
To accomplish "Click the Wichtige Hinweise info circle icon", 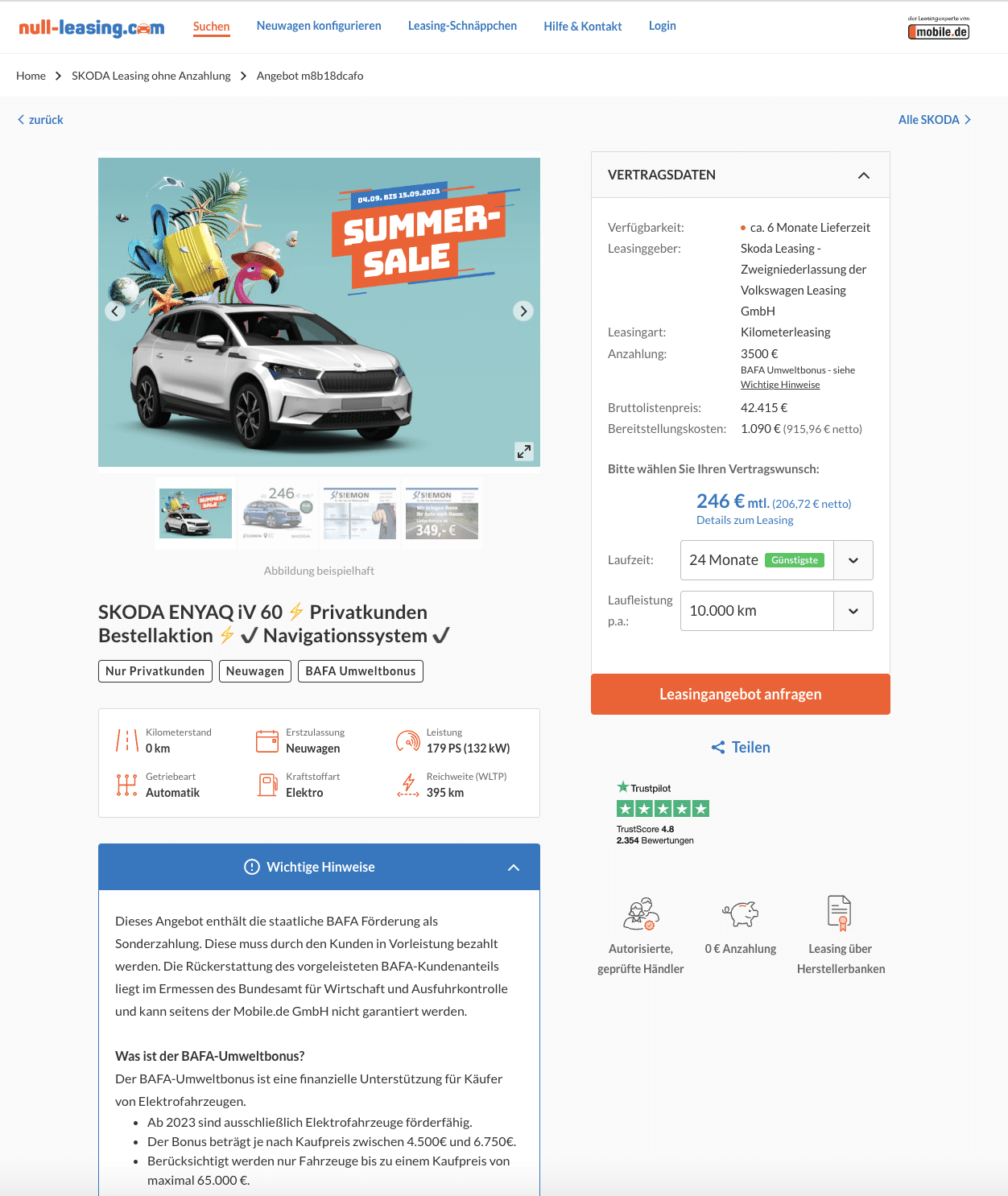I will pos(252,867).
